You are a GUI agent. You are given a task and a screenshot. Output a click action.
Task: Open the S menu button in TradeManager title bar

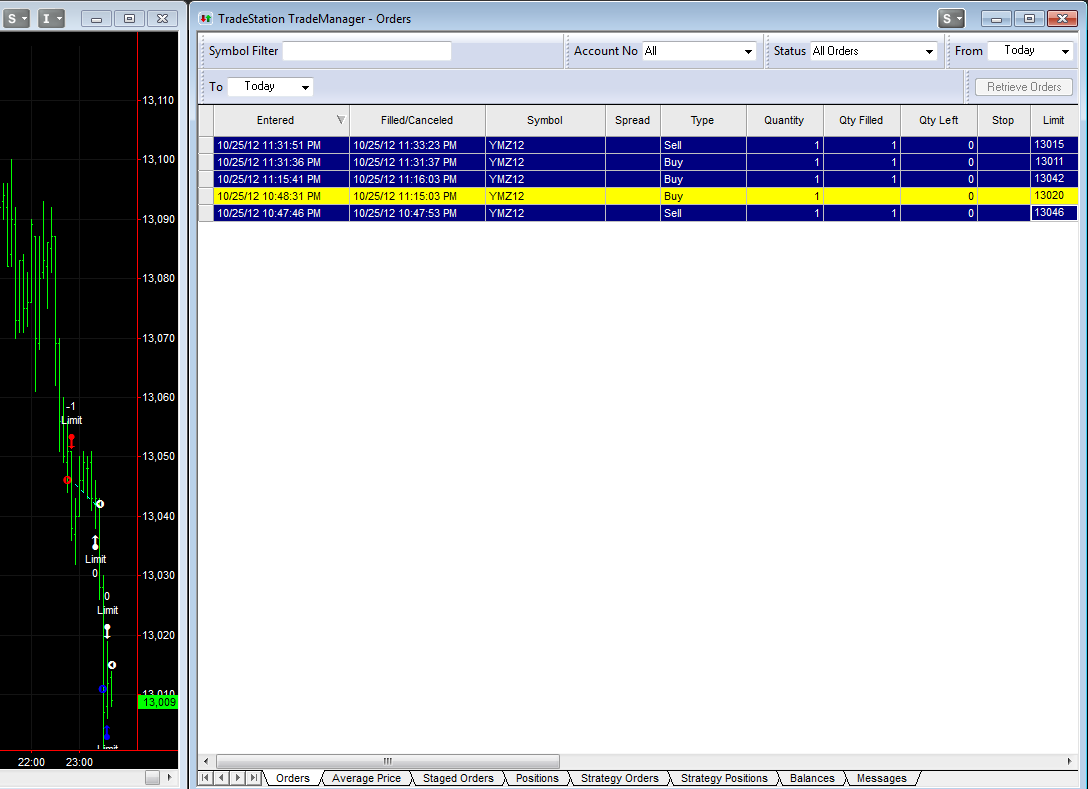coord(951,19)
